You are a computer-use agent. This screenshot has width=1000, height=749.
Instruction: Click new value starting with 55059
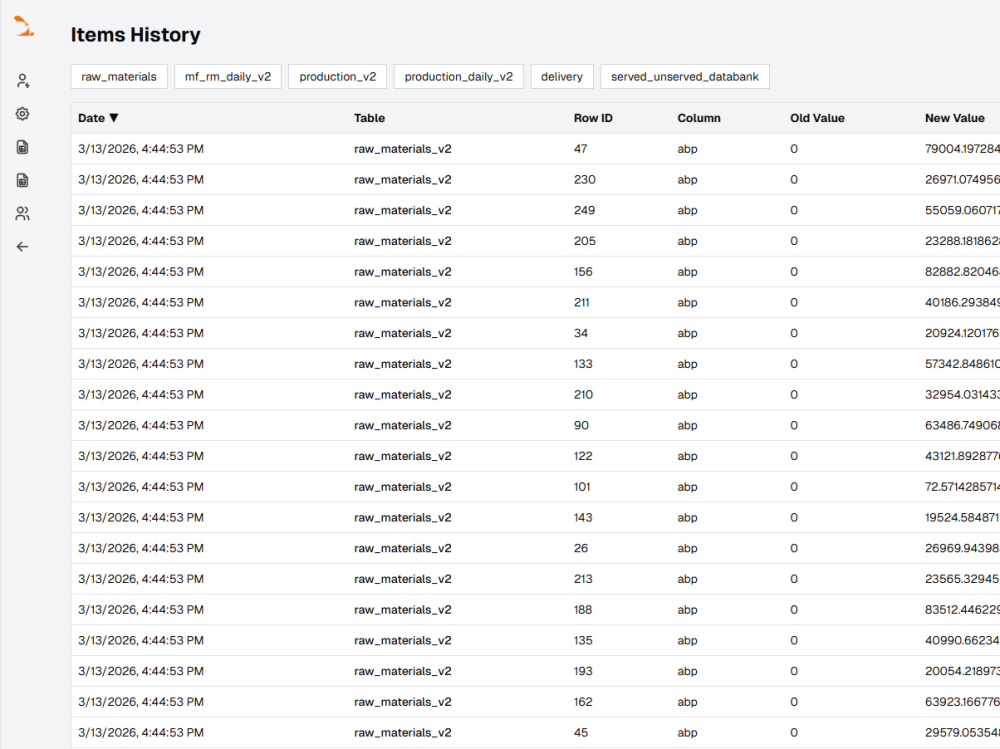(x=962, y=210)
